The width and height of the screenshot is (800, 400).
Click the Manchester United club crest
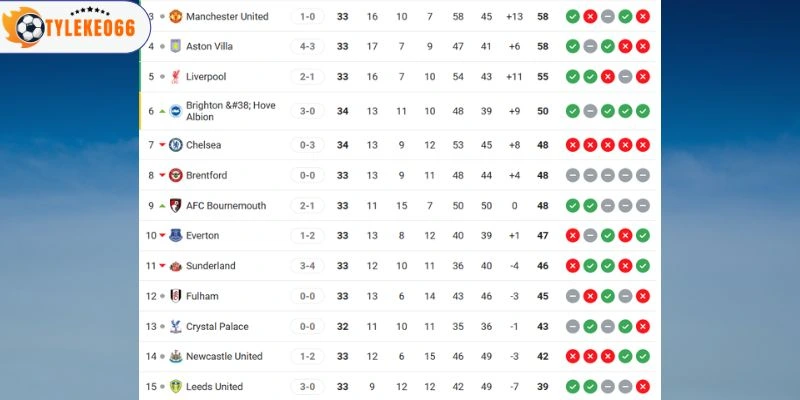(x=176, y=17)
